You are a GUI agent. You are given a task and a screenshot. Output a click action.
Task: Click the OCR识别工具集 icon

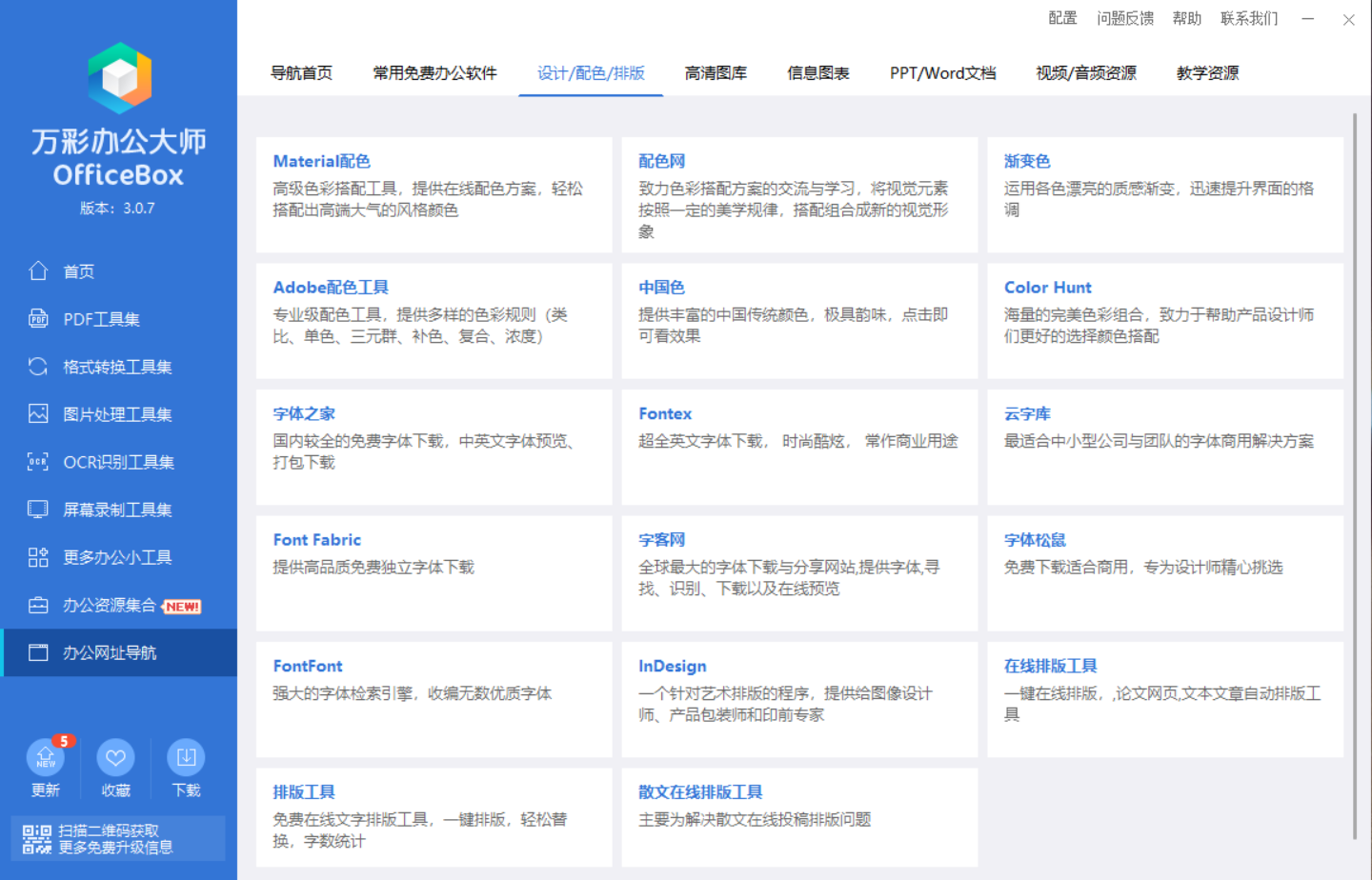point(38,462)
